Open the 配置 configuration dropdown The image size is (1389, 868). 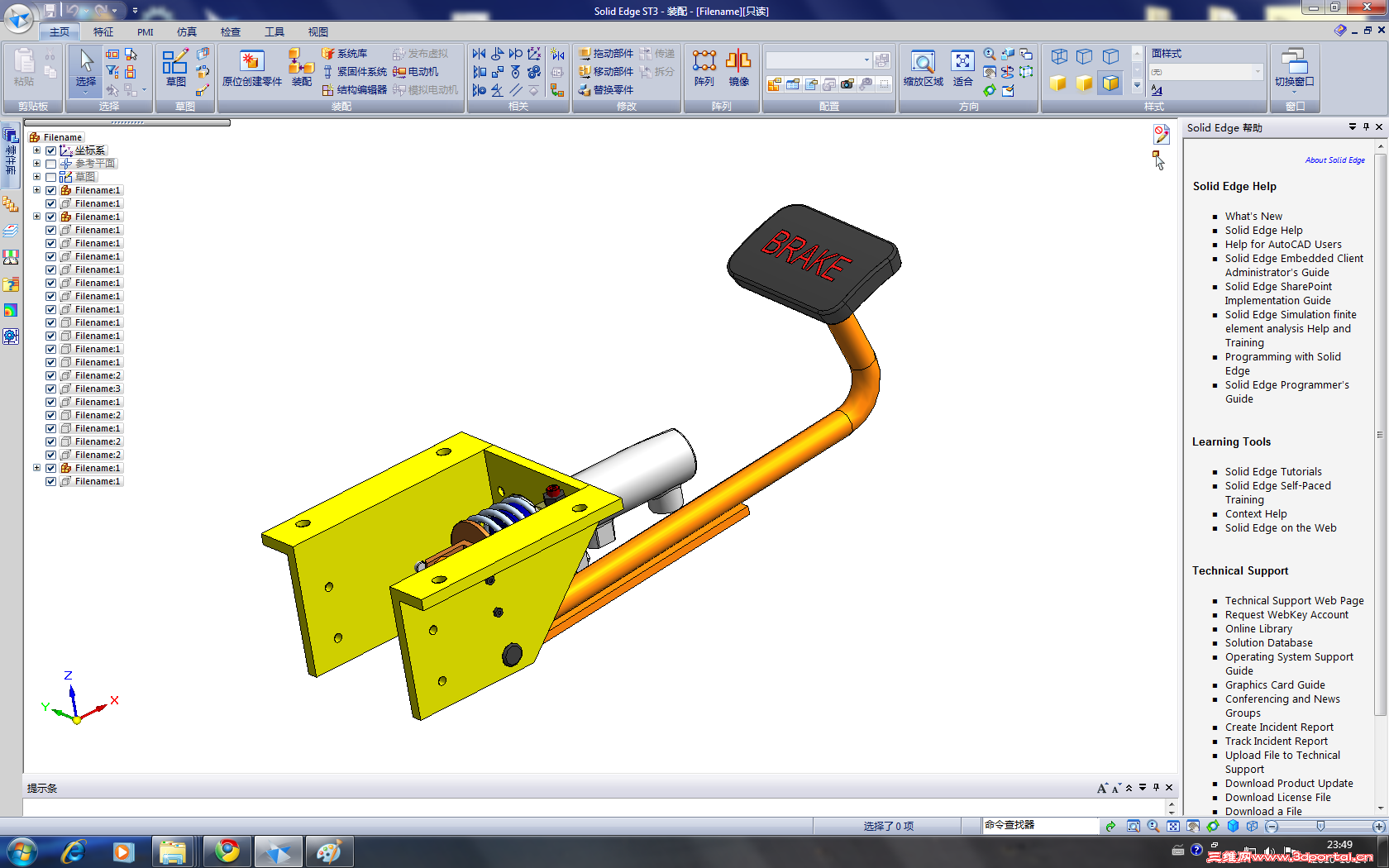coord(866,60)
